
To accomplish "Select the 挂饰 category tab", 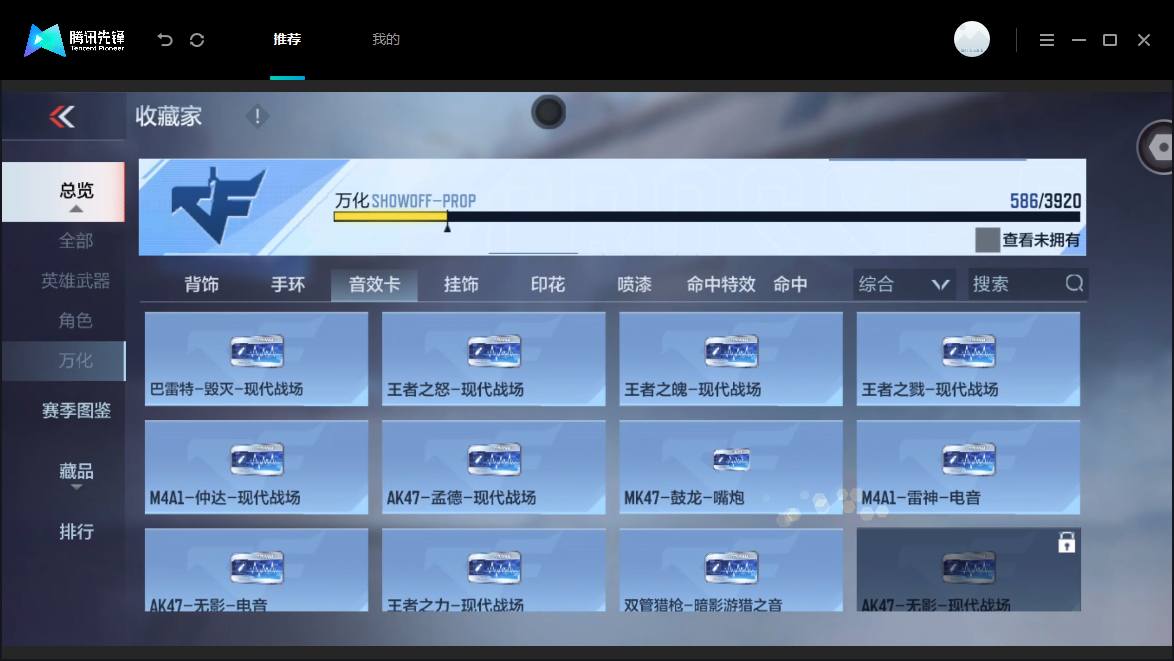I will [x=461, y=284].
